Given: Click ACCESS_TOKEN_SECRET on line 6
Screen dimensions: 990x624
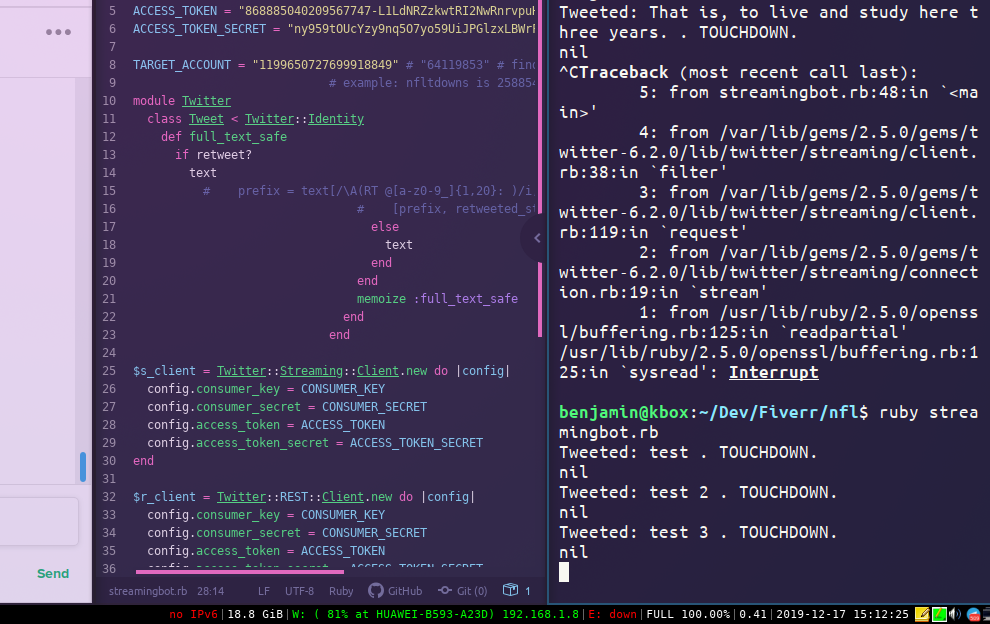Looking at the screenshot, I should [x=200, y=29].
